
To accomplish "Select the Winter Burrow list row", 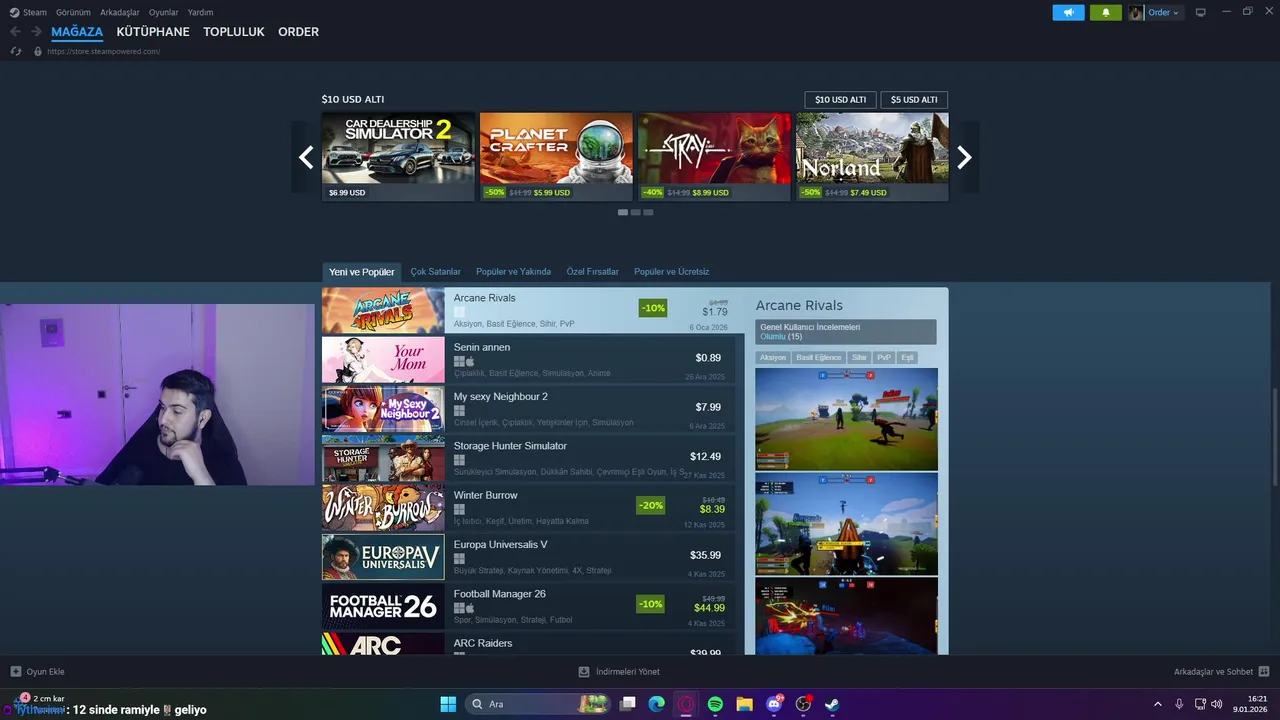I will [x=529, y=508].
